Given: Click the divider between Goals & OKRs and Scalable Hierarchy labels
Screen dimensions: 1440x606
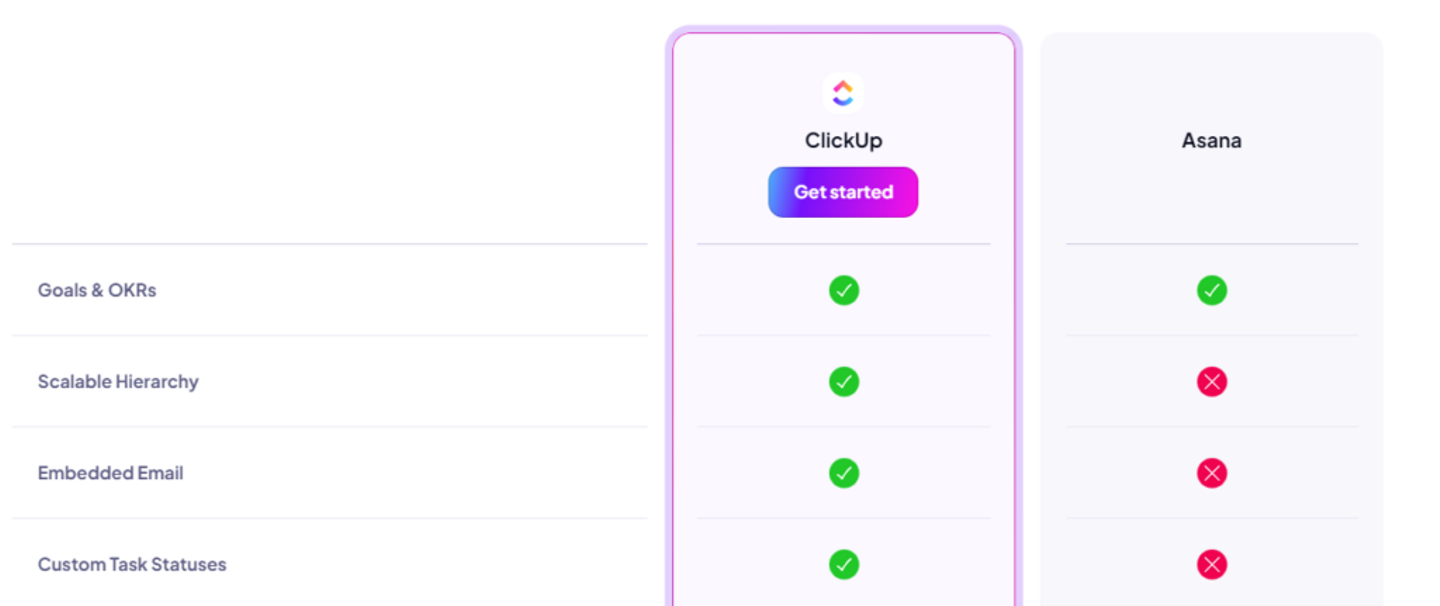Looking at the screenshot, I should 329,336.
